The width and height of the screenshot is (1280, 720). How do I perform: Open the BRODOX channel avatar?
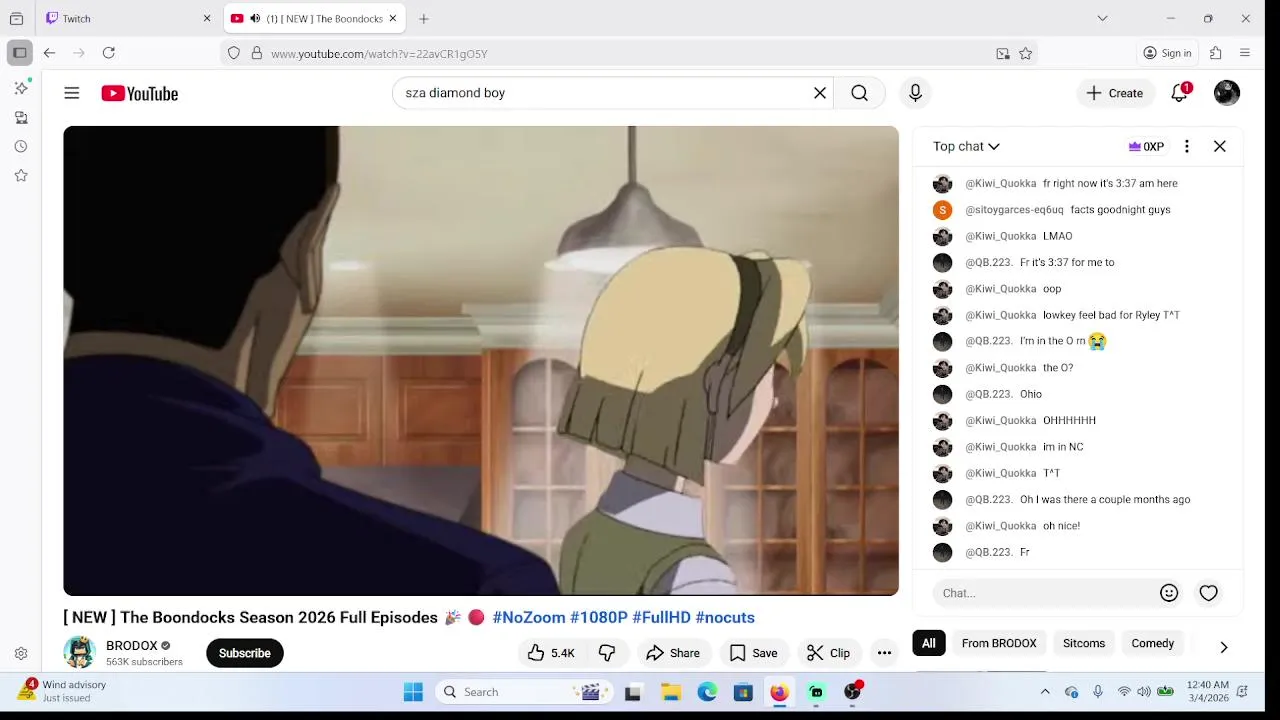[79, 652]
